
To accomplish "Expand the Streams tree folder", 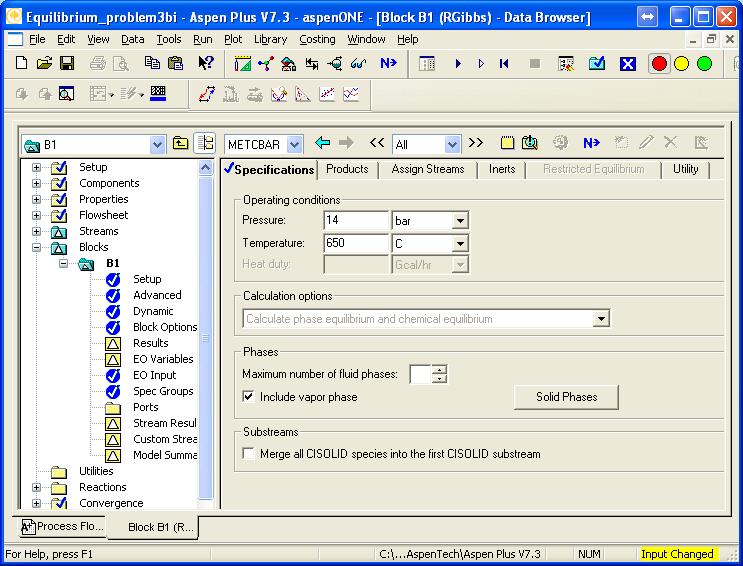I will (x=36, y=231).
